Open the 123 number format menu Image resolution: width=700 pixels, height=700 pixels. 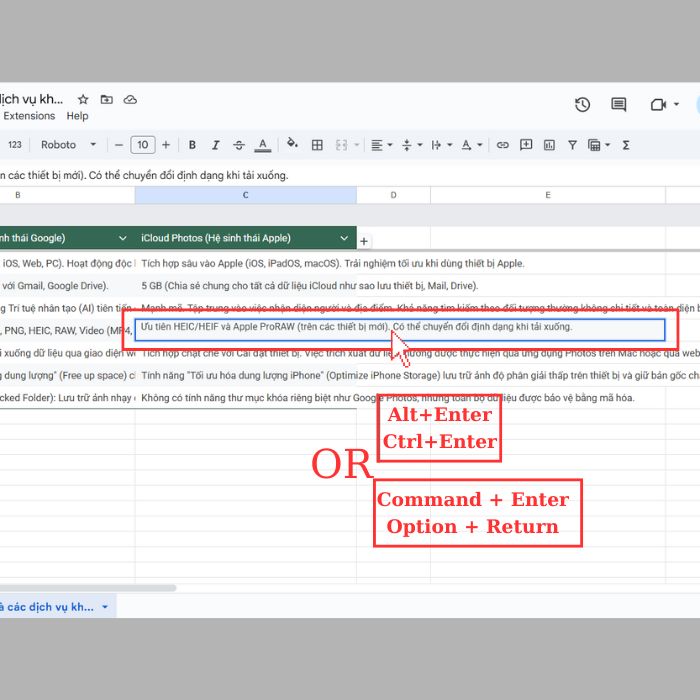tap(15, 145)
